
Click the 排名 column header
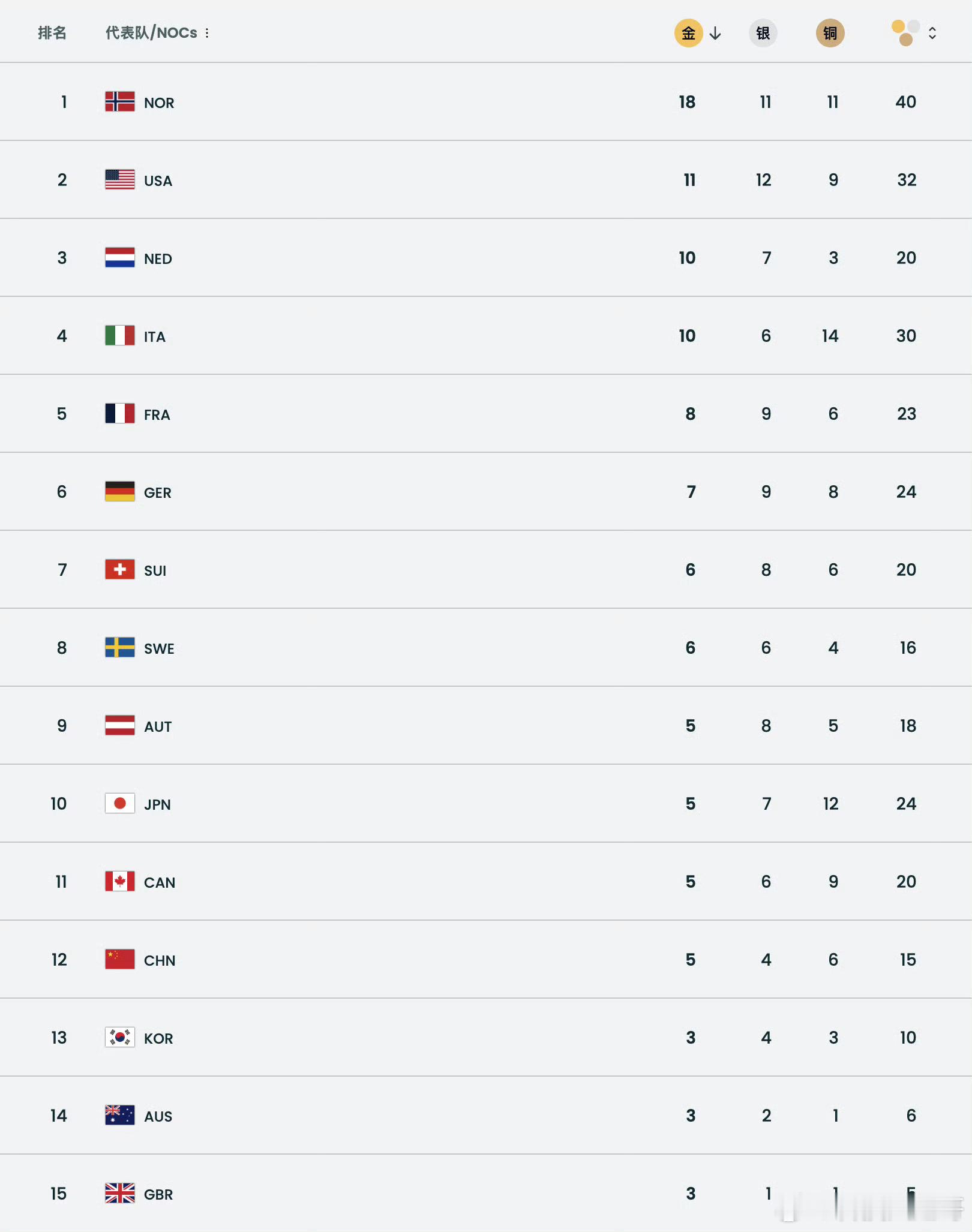pos(52,33)
